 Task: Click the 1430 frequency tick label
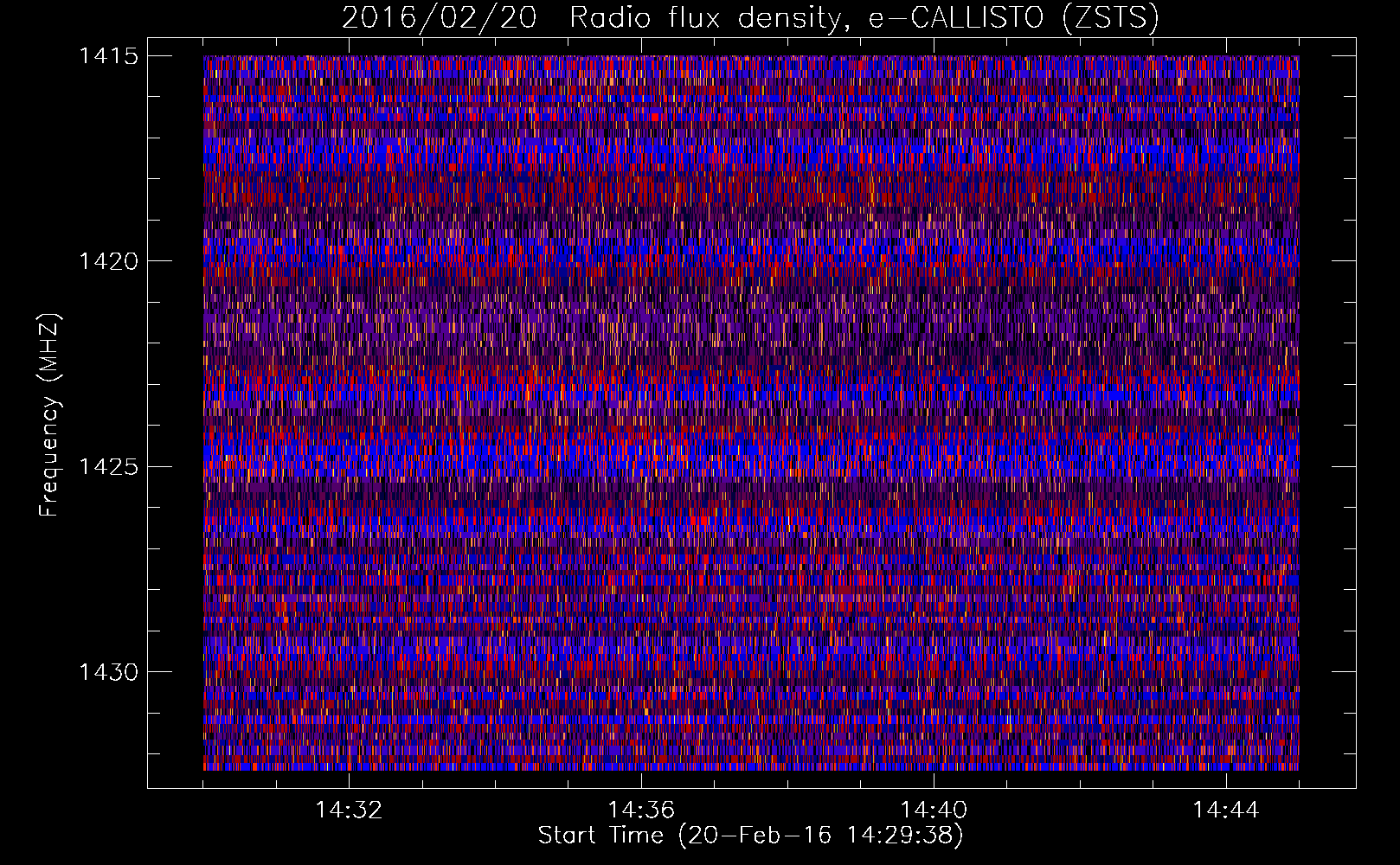point(108,672)
